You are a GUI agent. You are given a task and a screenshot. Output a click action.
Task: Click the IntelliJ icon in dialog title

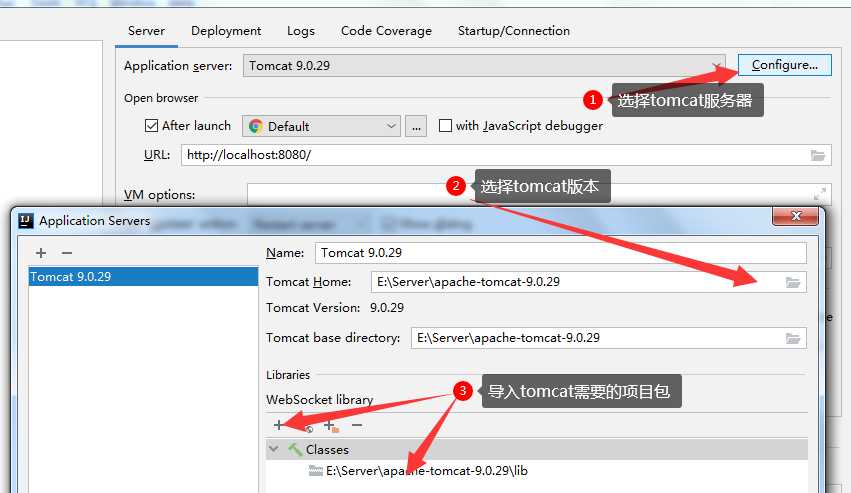[26, 220]
